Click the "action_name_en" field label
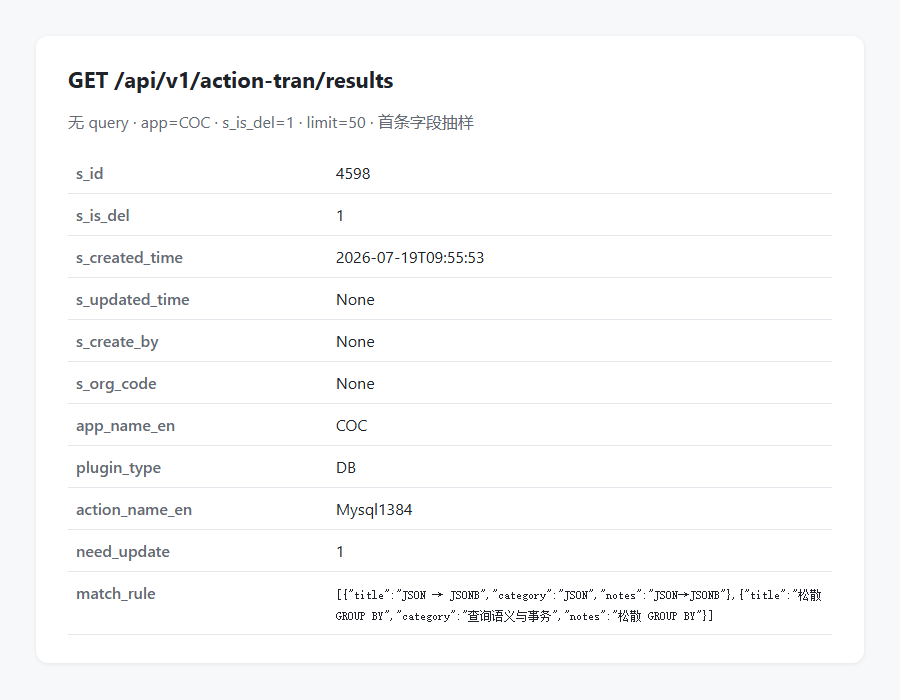The width and height of the screenshot is (900, 700). tap(134, 510)
